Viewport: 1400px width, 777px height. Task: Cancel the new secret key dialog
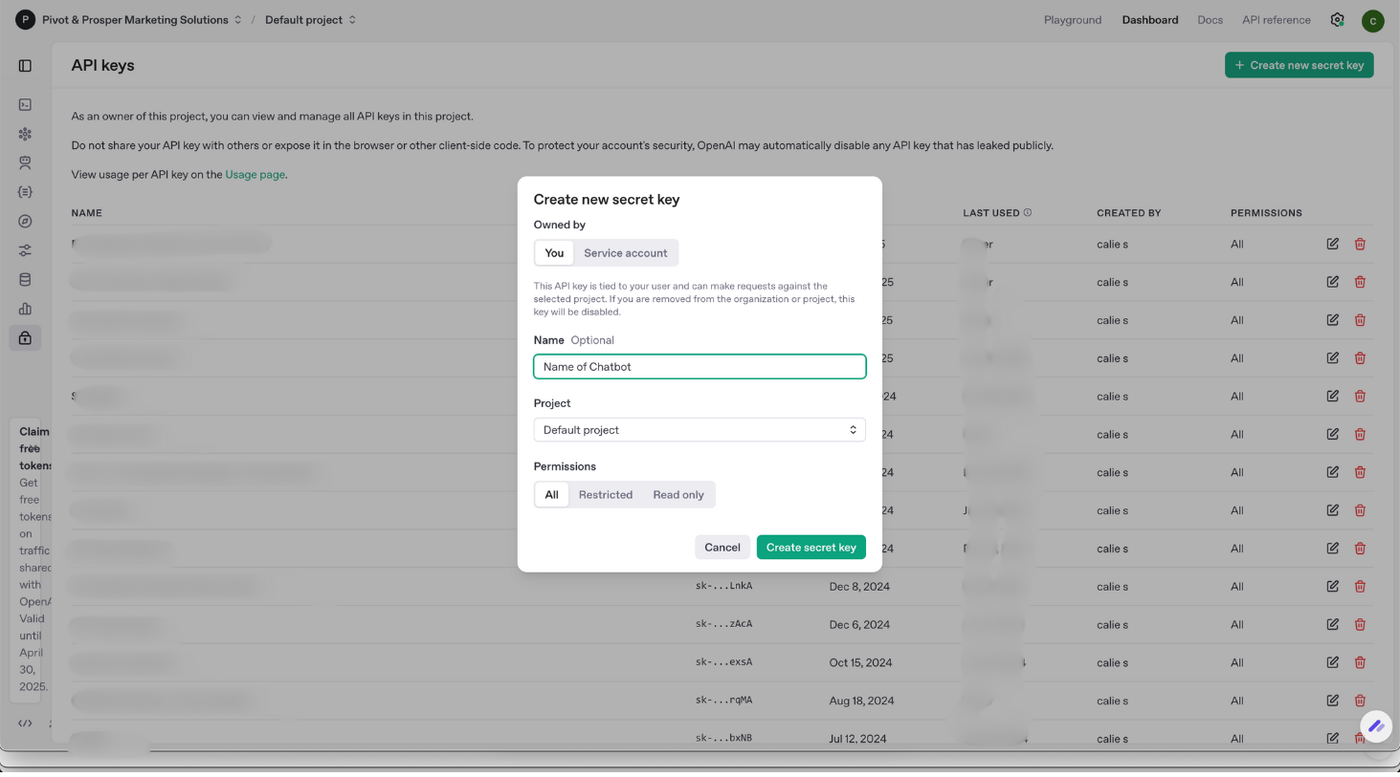point(722,547)
